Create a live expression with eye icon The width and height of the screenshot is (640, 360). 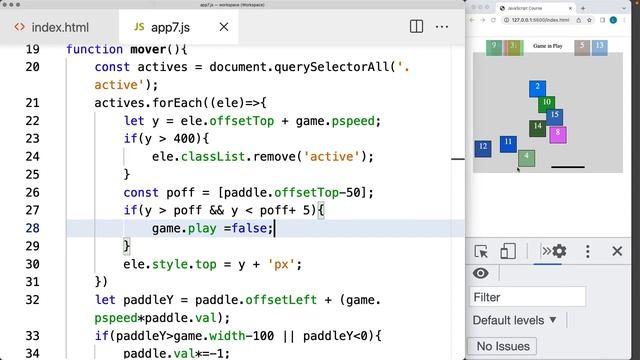click(x=481, y=273)
